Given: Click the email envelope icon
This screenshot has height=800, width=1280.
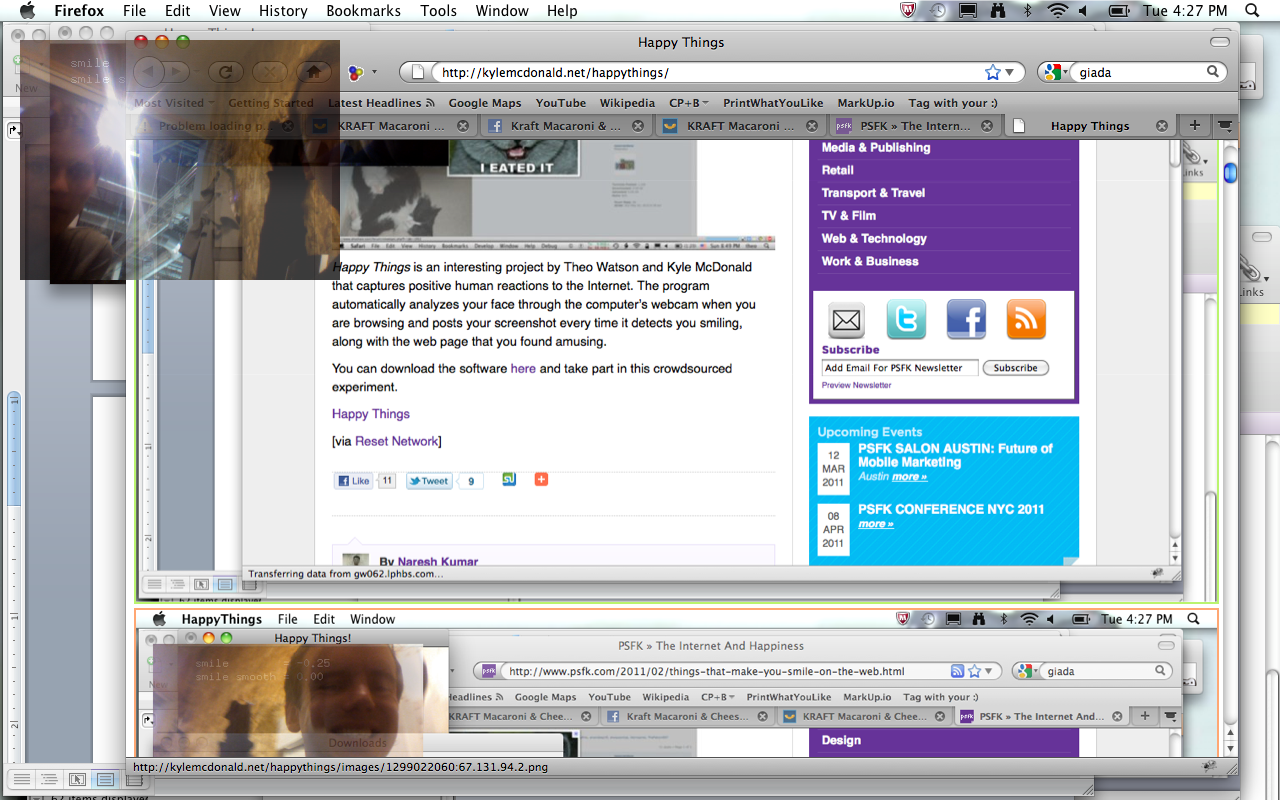Looking at the screenshot, I should [847, 320].
